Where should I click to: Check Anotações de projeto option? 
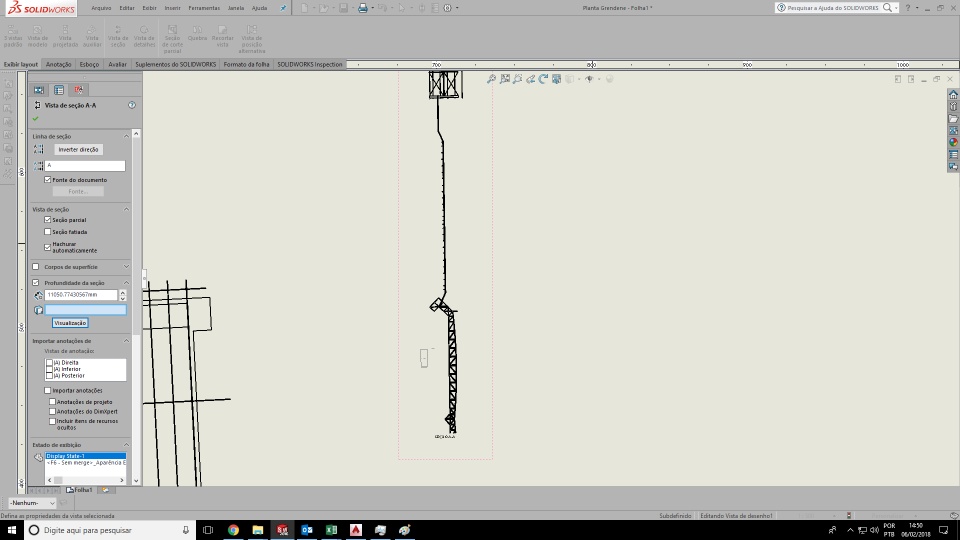53,402
